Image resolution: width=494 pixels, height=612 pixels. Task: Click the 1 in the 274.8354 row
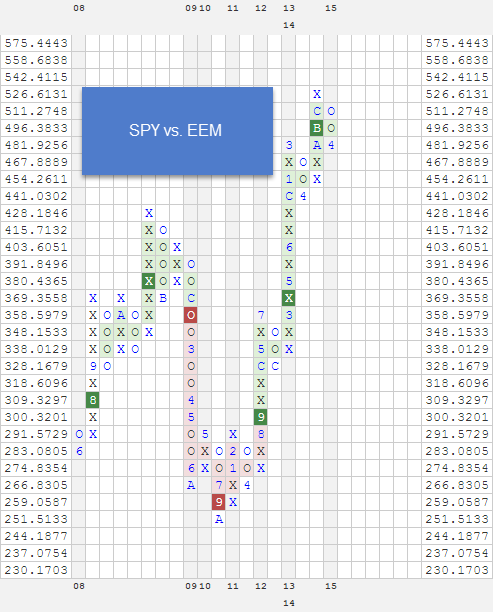(x=233, y=468)
